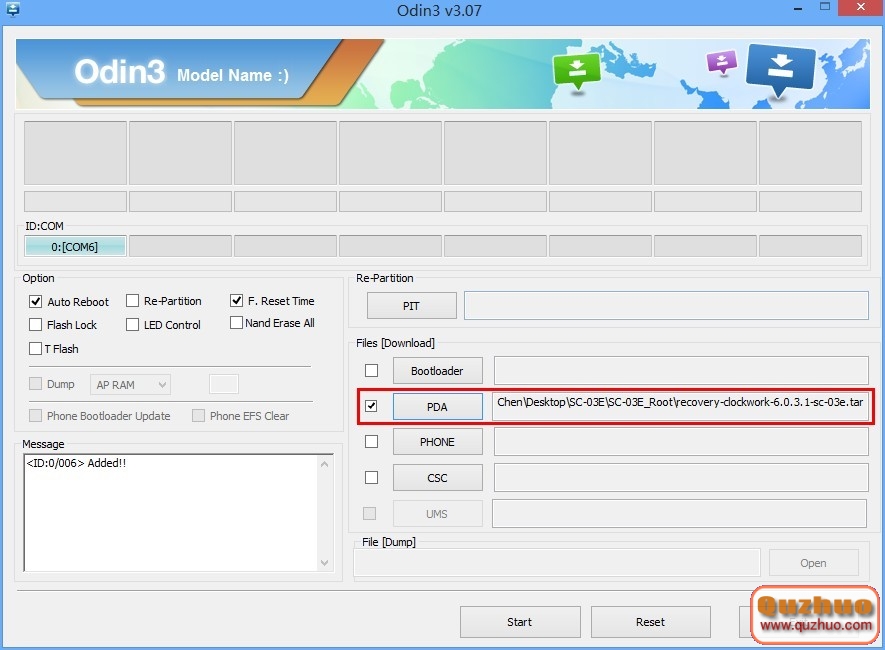Viewport: 885px width, 650px height.
Task: Enable the Flash Lock checkbox
Action: click(36, 324)
